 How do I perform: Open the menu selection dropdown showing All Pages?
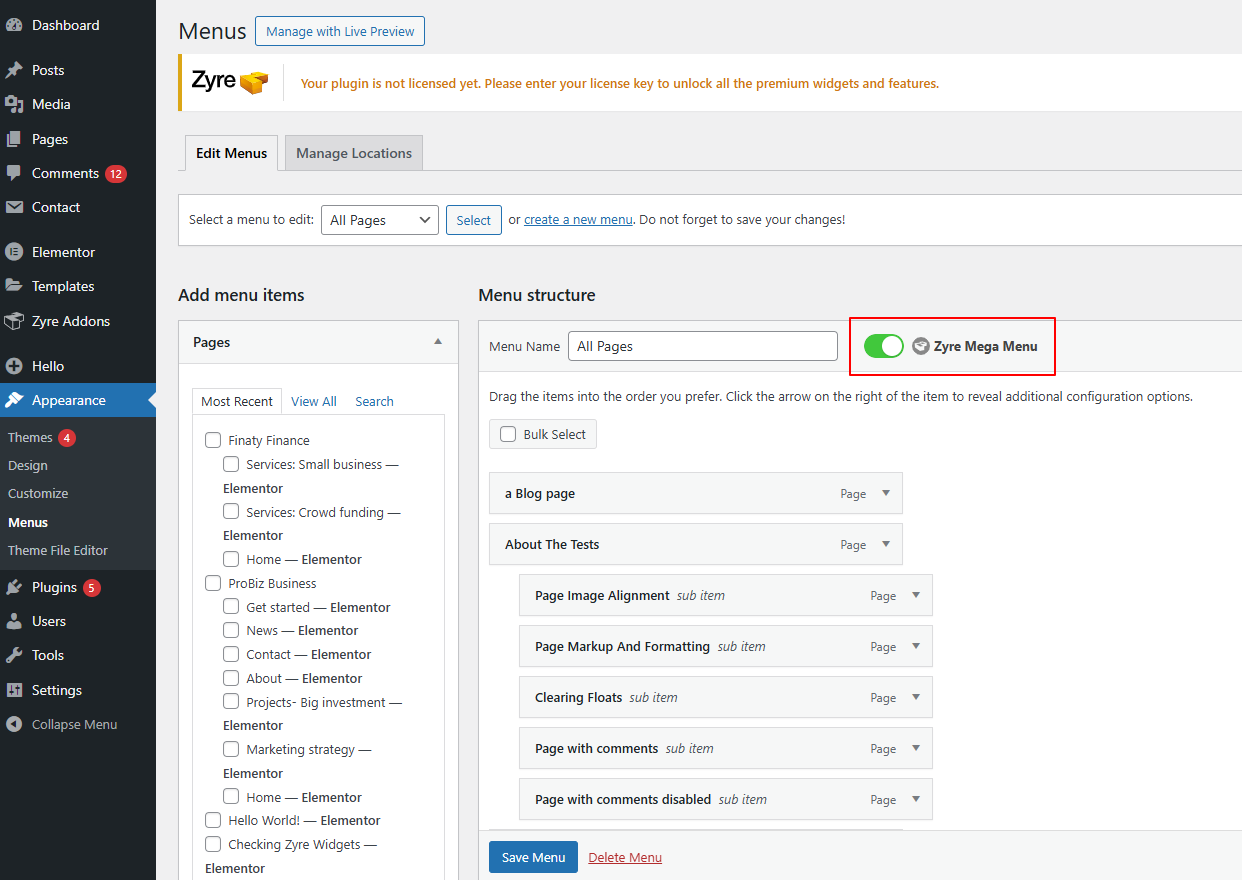click(379, 220)
